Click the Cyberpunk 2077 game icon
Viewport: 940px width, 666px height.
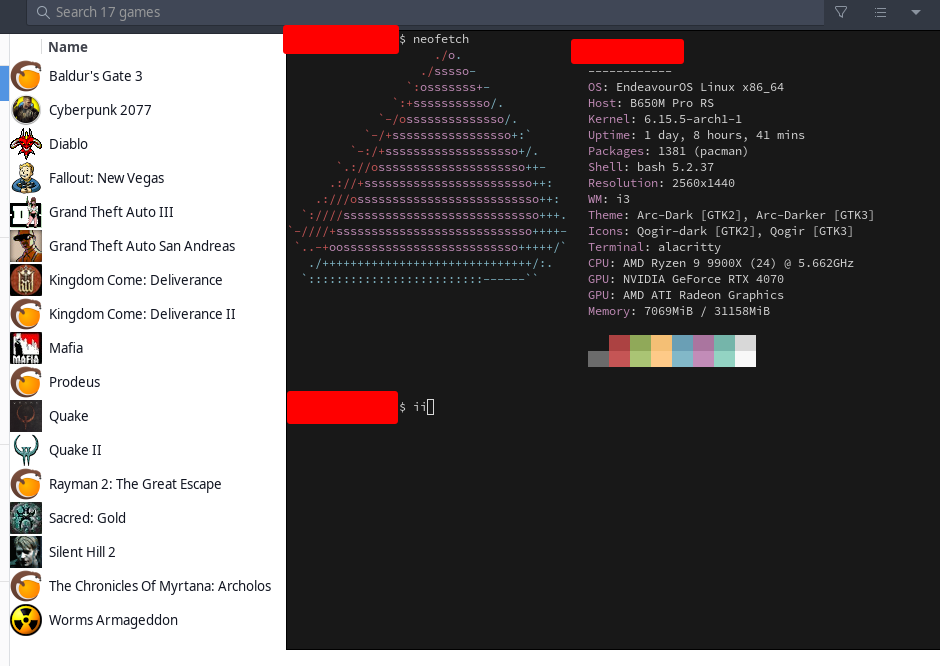pyautogui.click(x=26, y=110)
